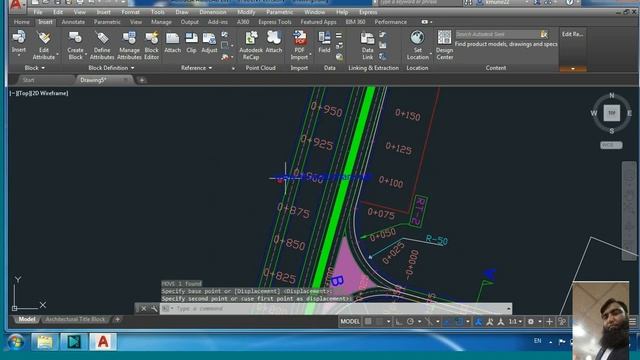Viewport: 640px width, 360px height.
Task: Click the ViewCube top face
Action: (611, 113)
